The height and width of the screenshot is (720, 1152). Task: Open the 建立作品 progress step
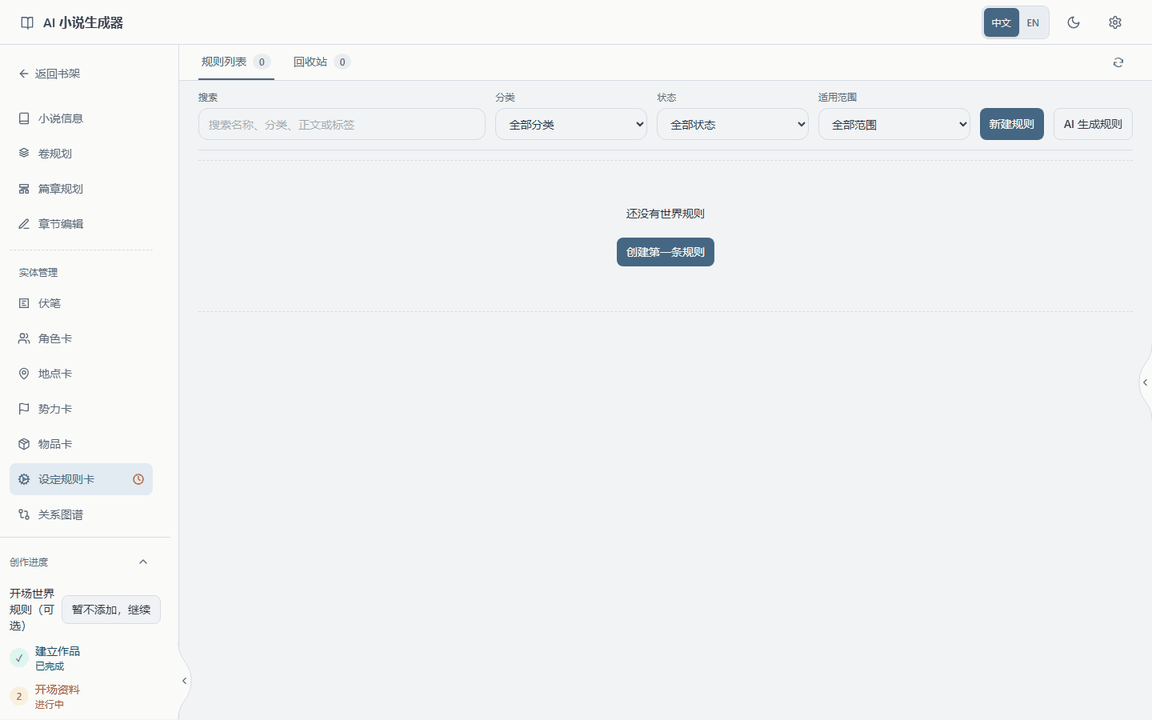pyautogui.click(x=57, y=658)
